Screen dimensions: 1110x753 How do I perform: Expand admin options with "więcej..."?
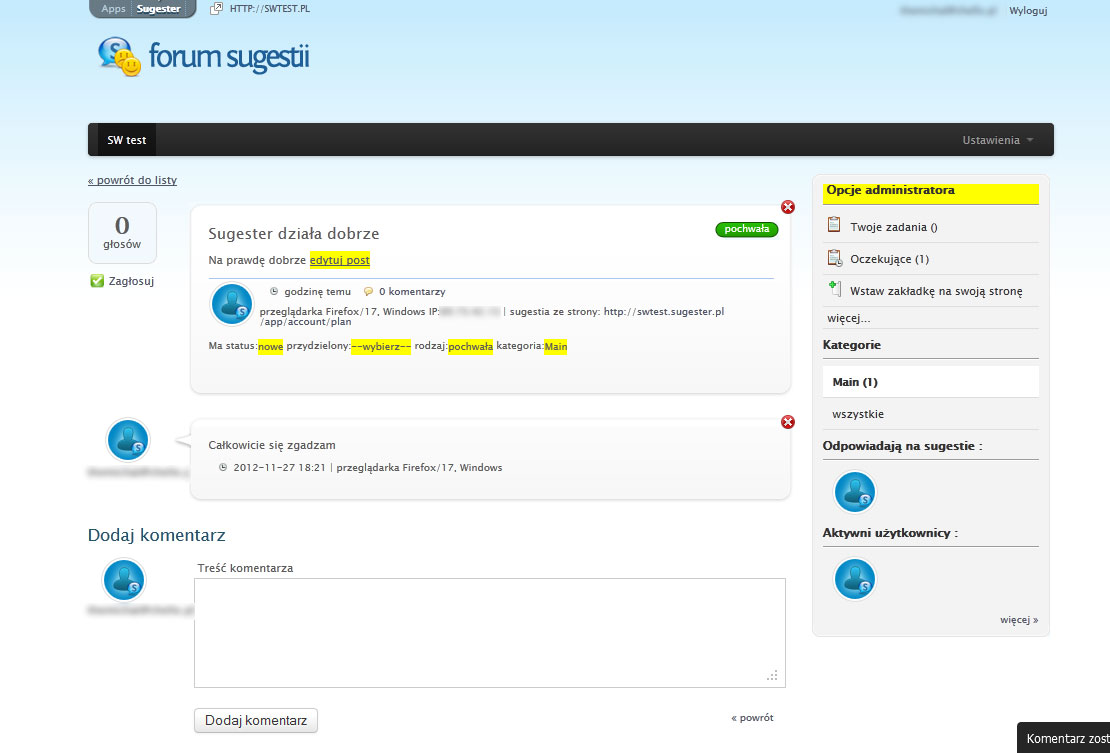[848, 318]
